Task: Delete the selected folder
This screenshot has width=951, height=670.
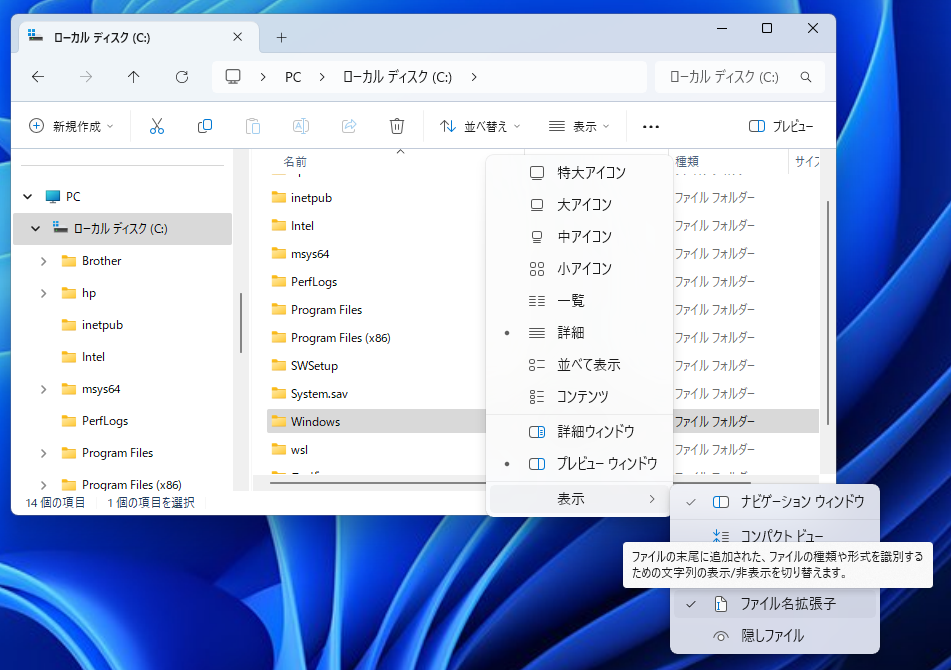Action: 396,126
